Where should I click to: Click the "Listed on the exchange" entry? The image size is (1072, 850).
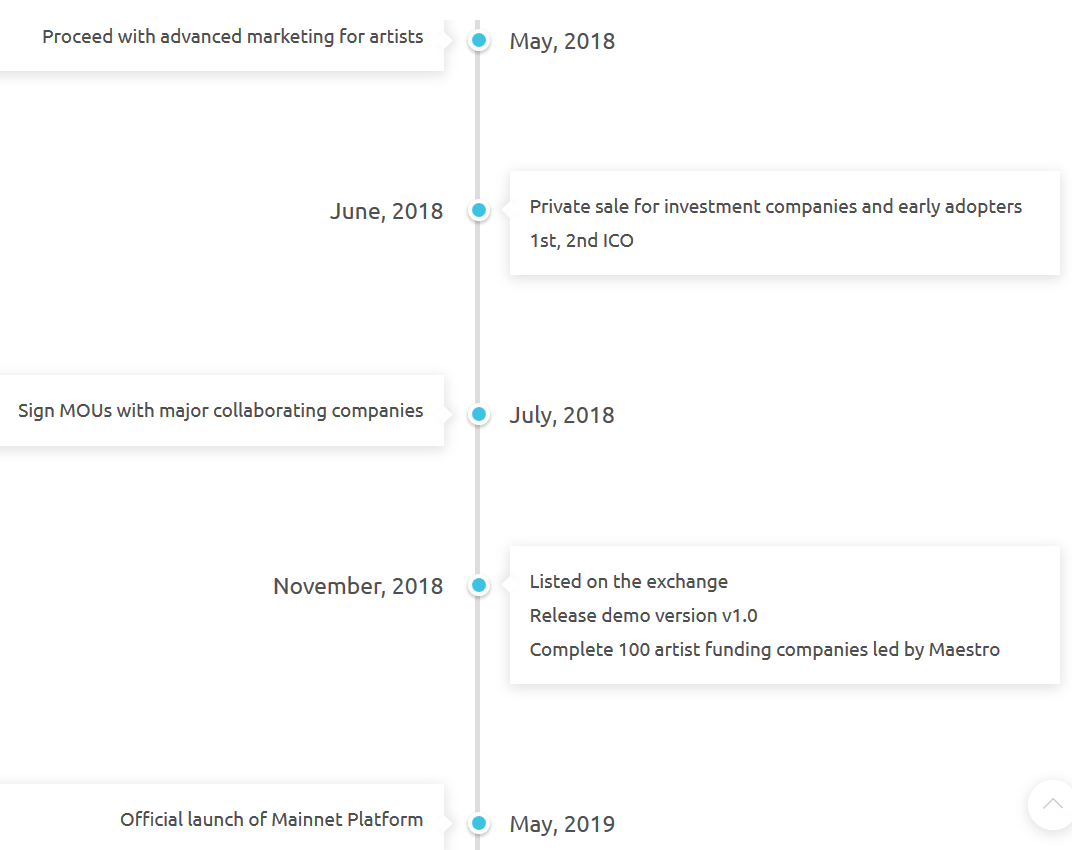(628, 582)
